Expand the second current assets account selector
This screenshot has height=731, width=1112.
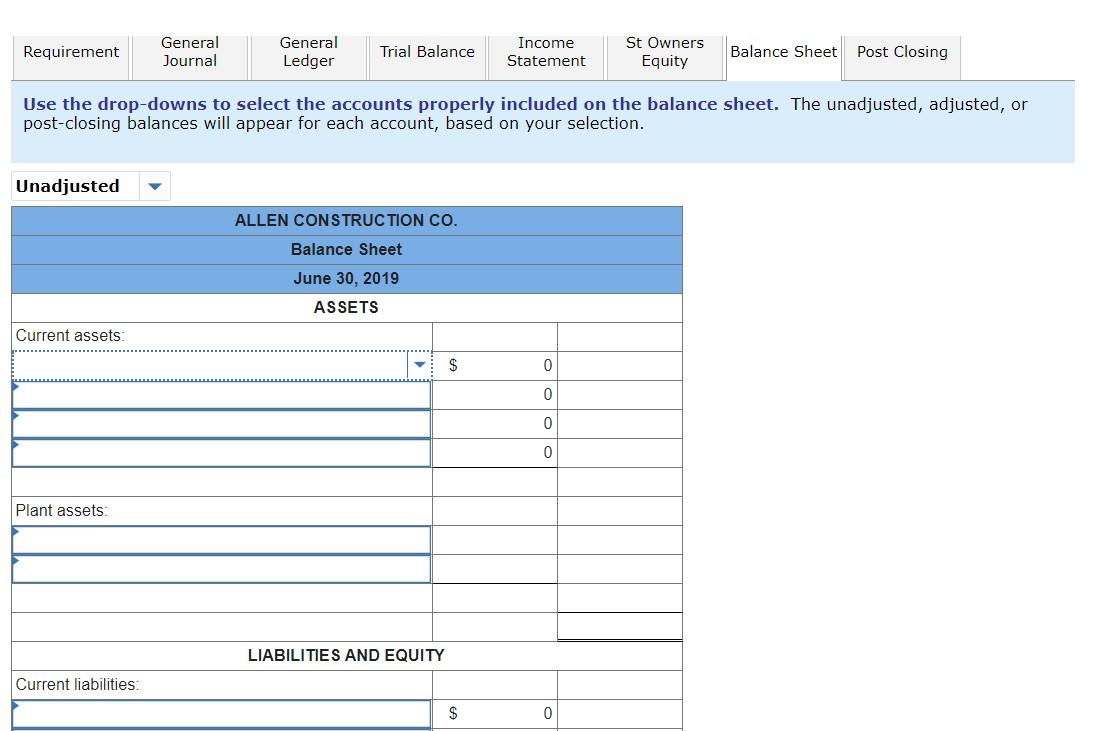[x=220, y=394]
